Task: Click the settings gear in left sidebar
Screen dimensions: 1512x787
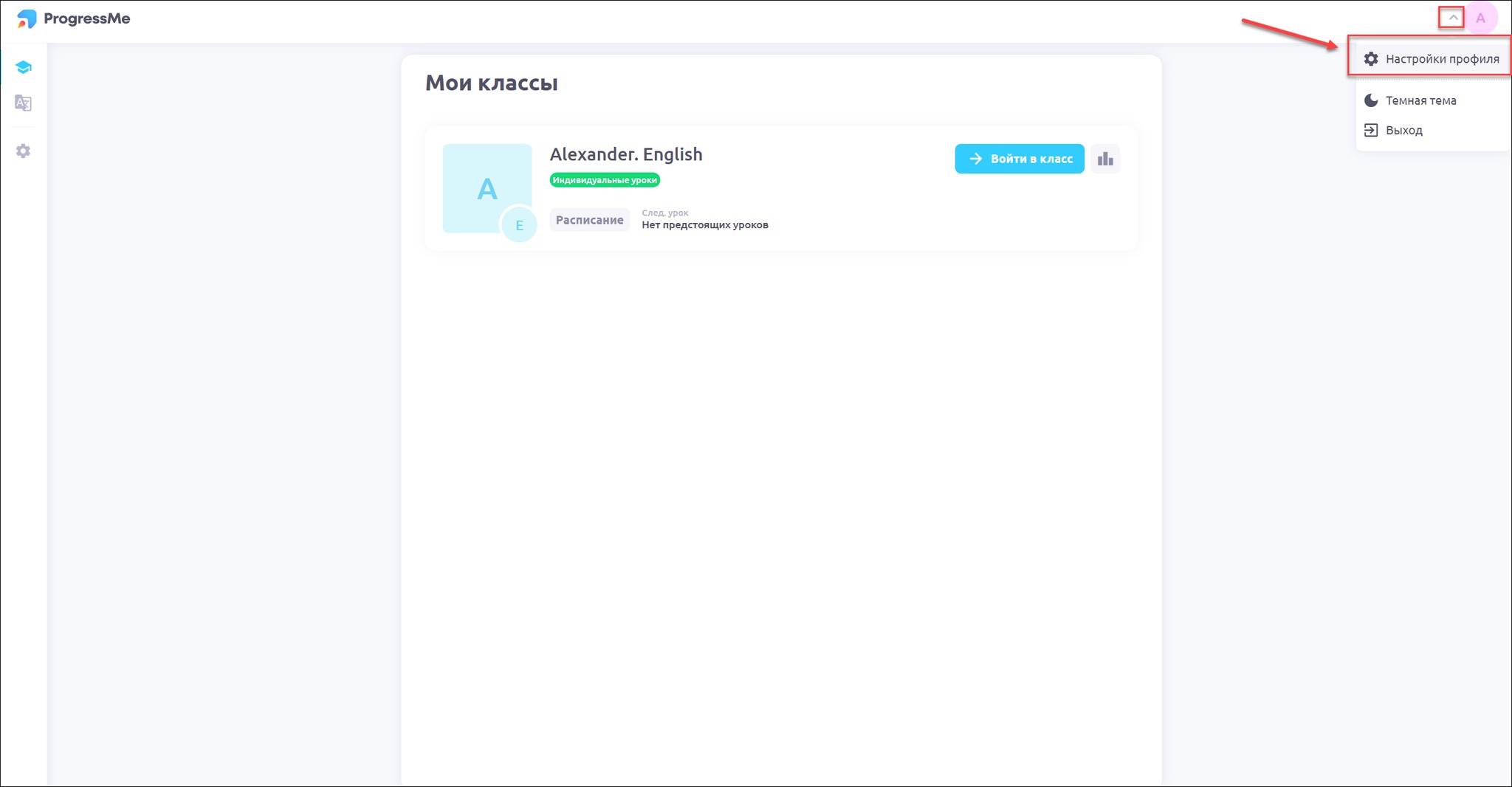Action: pyautogui.click(x=23, y=151)
